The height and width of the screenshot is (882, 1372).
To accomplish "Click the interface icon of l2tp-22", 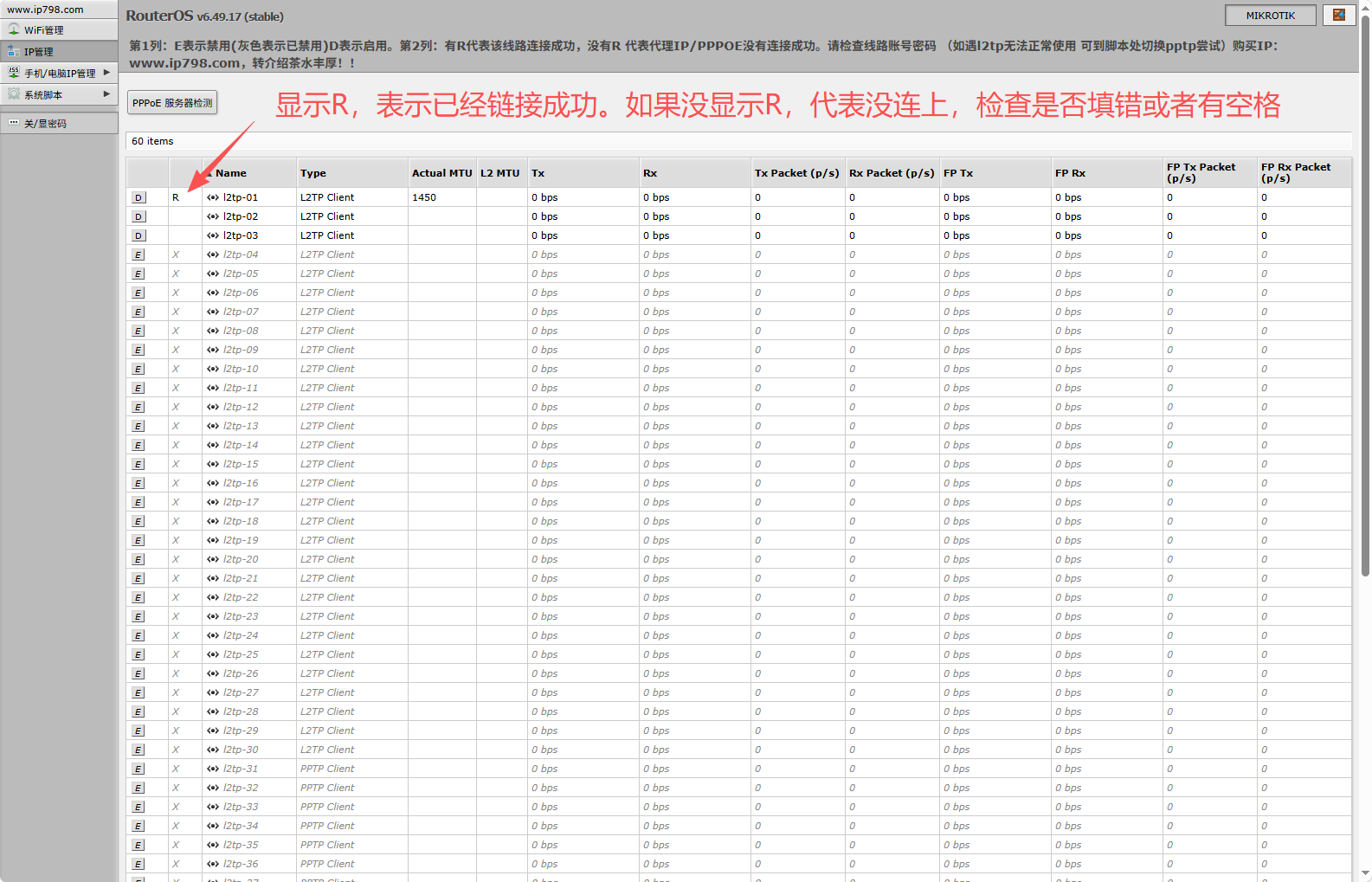I will [213, 597].
